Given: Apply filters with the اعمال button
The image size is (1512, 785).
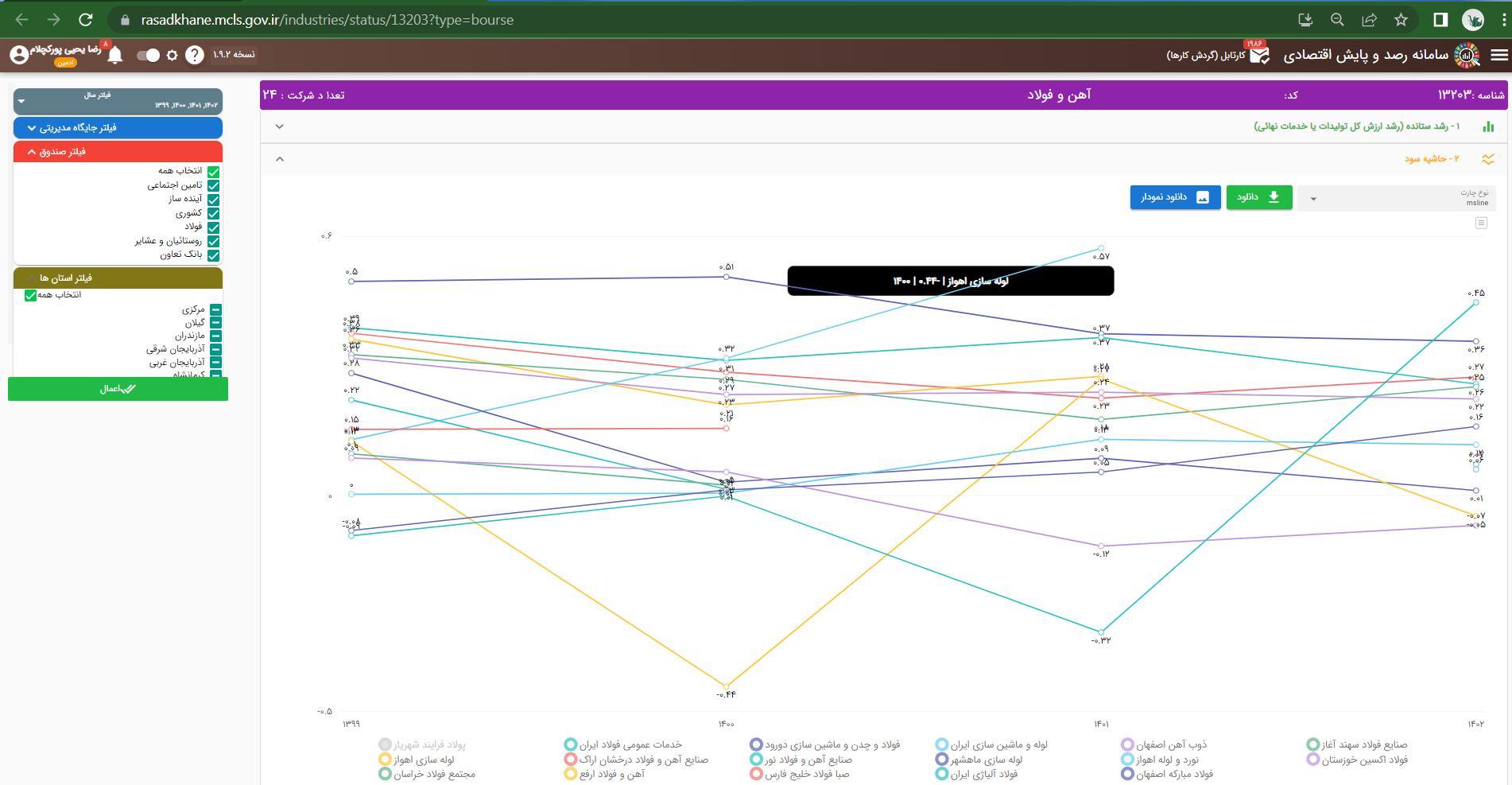Looking at the screenshot, I should tap(118, 389).
